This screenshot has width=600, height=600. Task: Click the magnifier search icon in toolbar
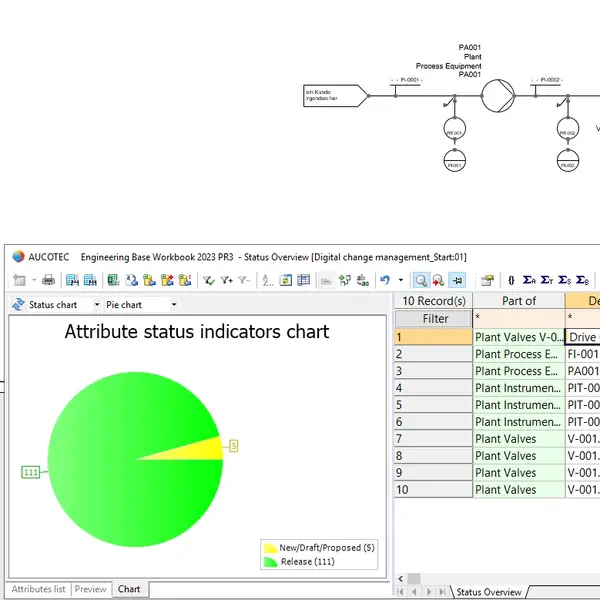421,281
